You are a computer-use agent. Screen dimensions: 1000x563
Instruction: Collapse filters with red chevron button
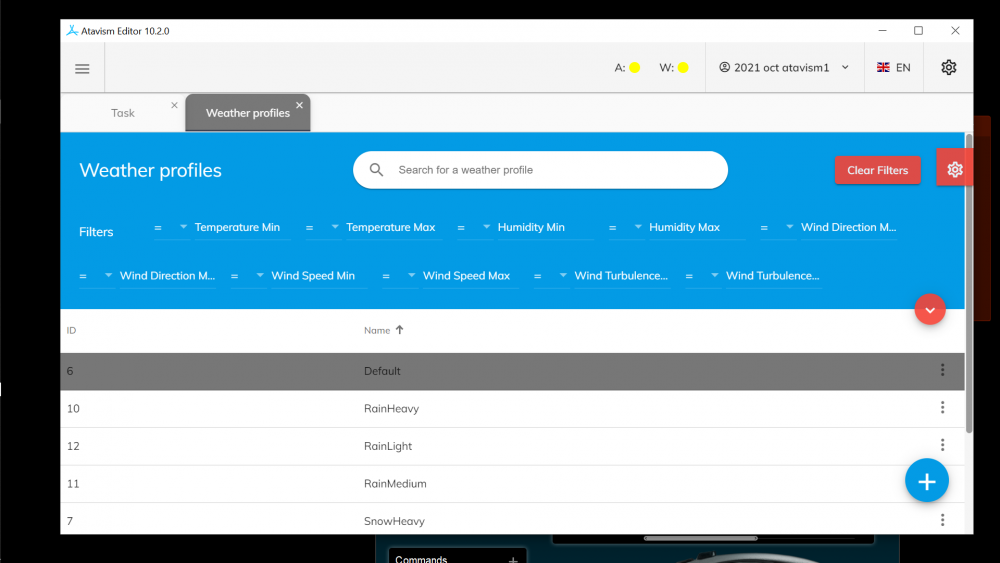point(929,310)
